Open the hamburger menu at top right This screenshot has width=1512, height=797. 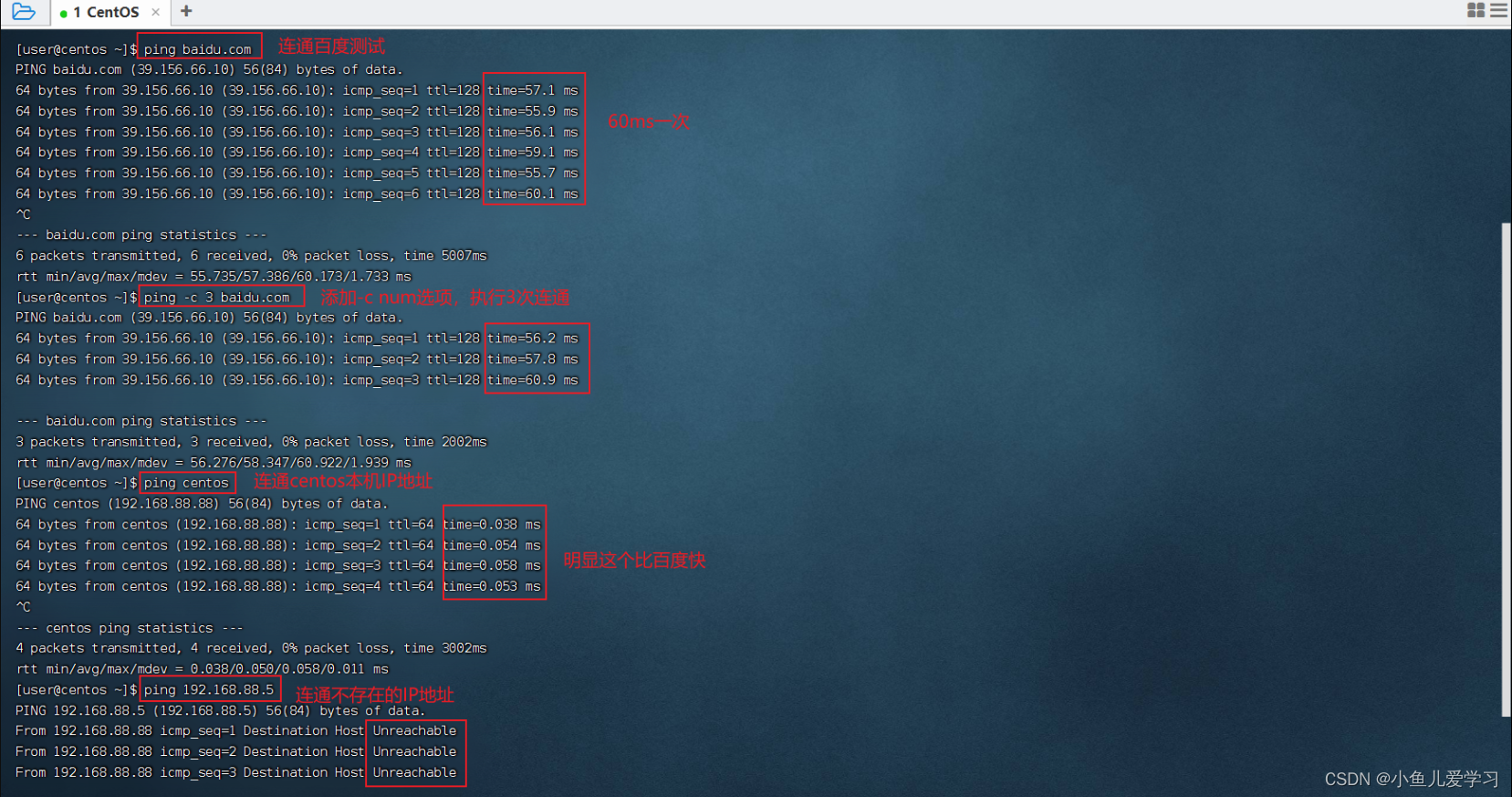(1498, 10)
